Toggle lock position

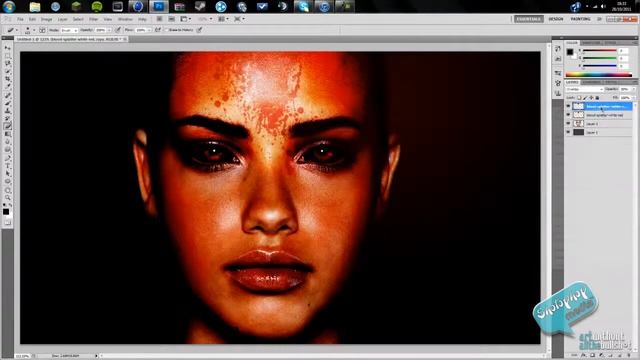click(591, 98)
